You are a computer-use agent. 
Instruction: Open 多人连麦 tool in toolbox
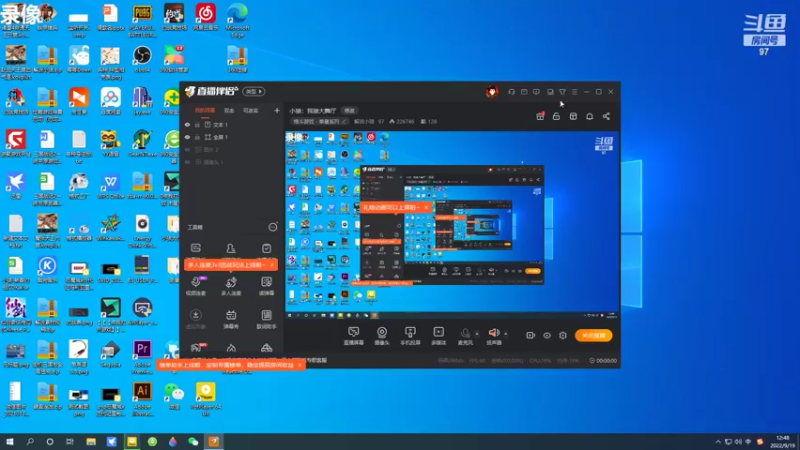click(231, 286)
